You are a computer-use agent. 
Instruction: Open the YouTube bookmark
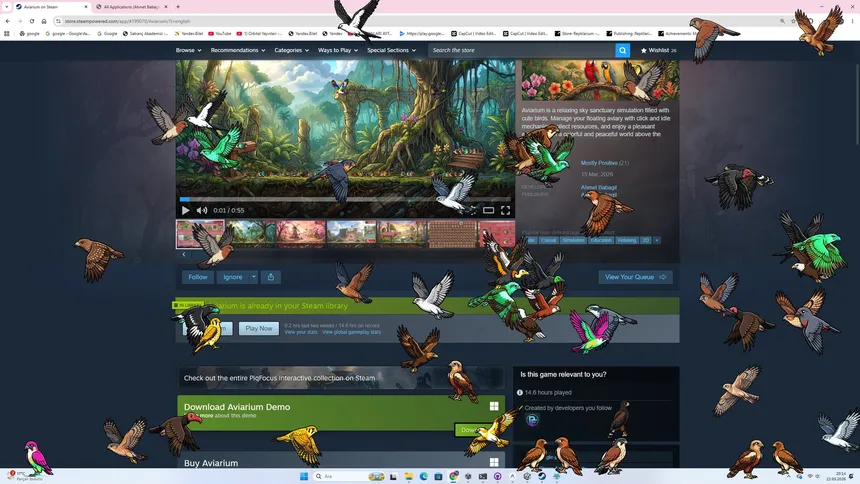tap(219, 33)
